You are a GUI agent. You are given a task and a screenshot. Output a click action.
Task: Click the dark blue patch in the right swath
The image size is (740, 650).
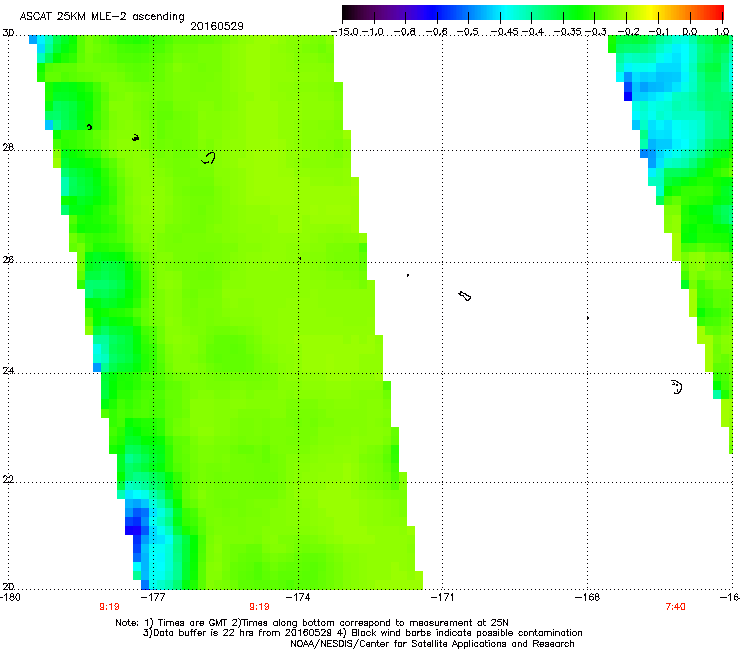point(628,91)
